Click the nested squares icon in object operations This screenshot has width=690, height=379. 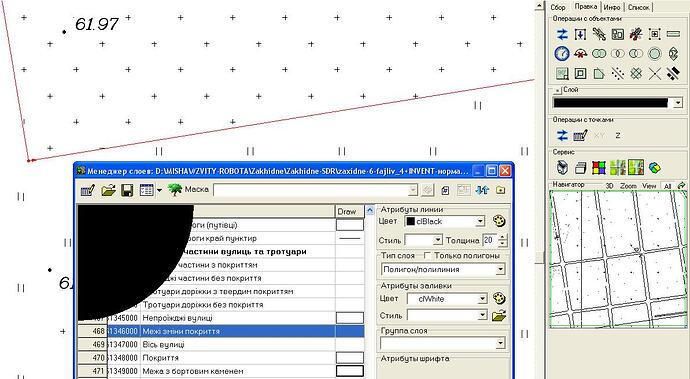(580, 73)
